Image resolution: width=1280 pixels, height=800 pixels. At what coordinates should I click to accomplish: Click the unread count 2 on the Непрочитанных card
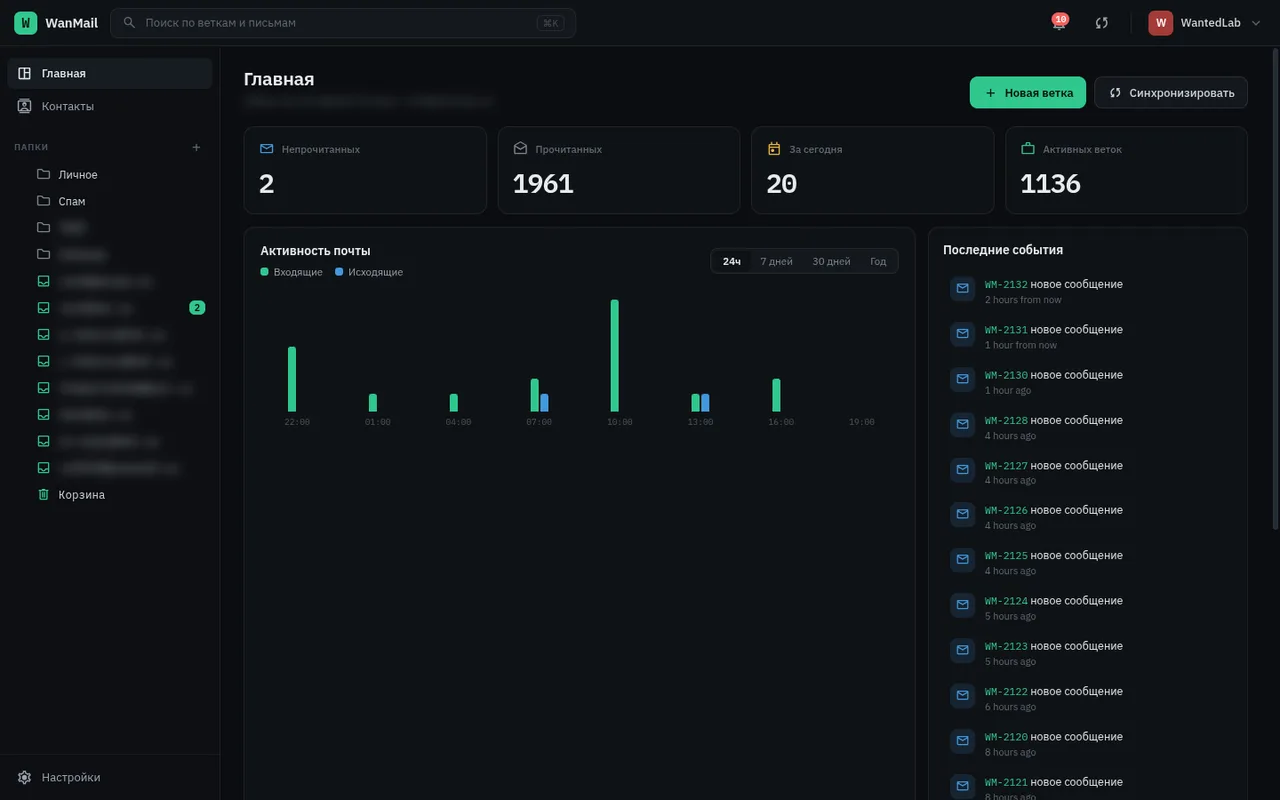(x=267, y=184)
